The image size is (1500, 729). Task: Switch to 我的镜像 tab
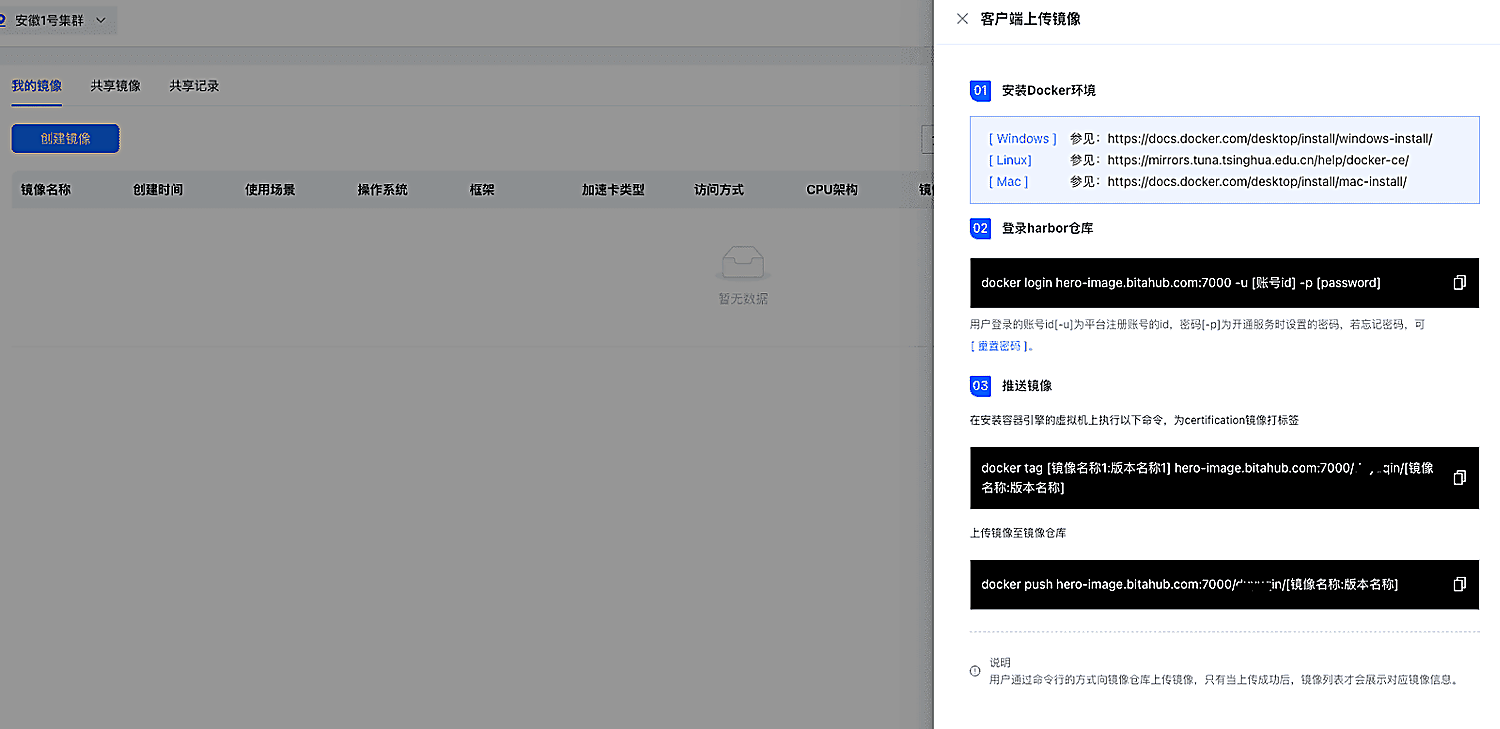click(37, 86)
